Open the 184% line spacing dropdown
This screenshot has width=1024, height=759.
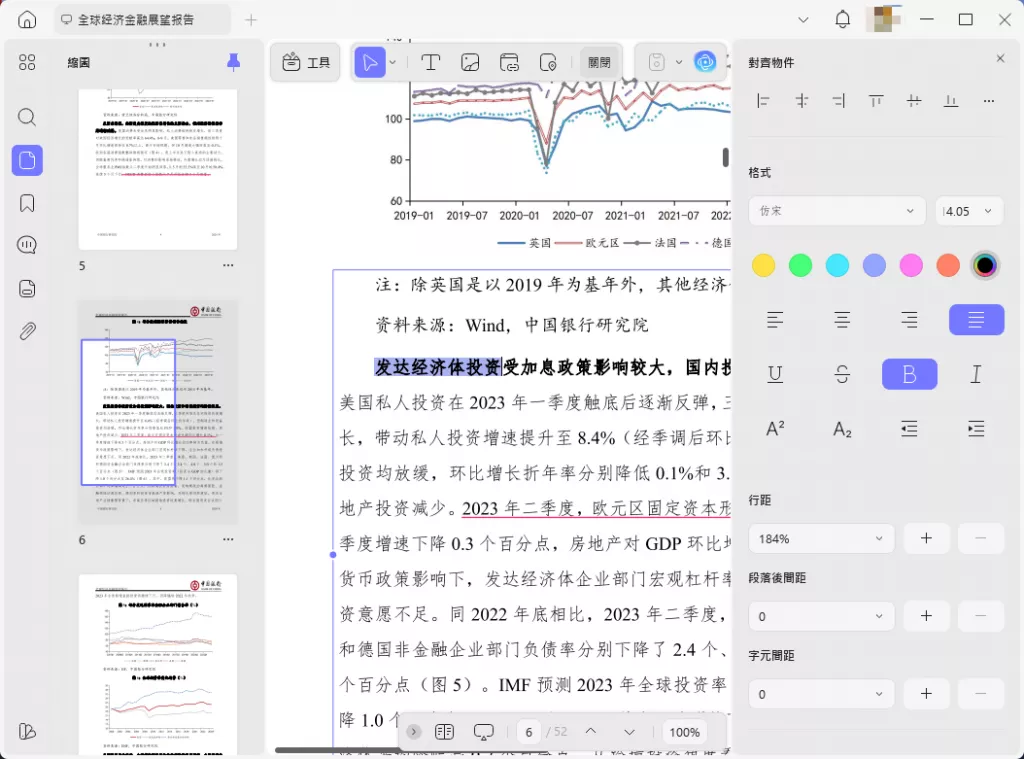coord(820,538)
